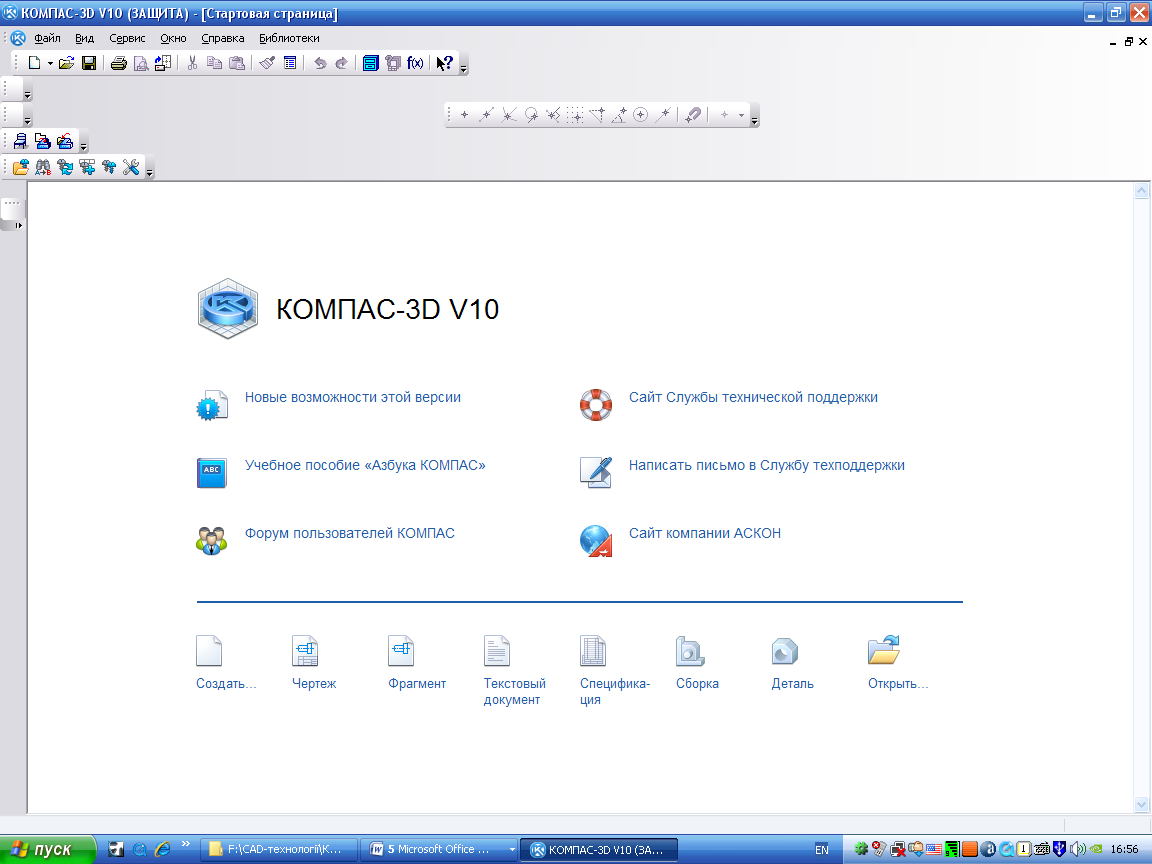
Task: Click the Открыть... folder icon
Action: coord(884,650)
